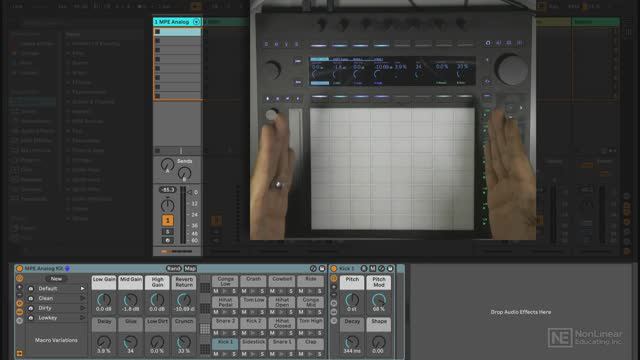Arm the MPE Analog track for recording
This screenshot has width=640, height=360.
click(167, 241)
